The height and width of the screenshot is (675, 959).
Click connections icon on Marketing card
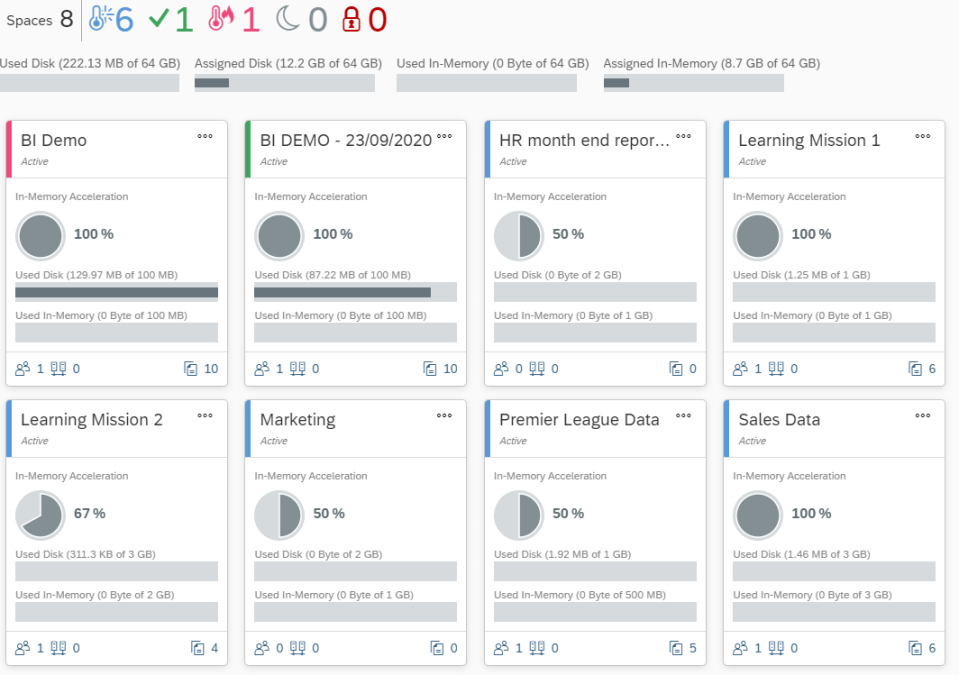coord(297,648)
